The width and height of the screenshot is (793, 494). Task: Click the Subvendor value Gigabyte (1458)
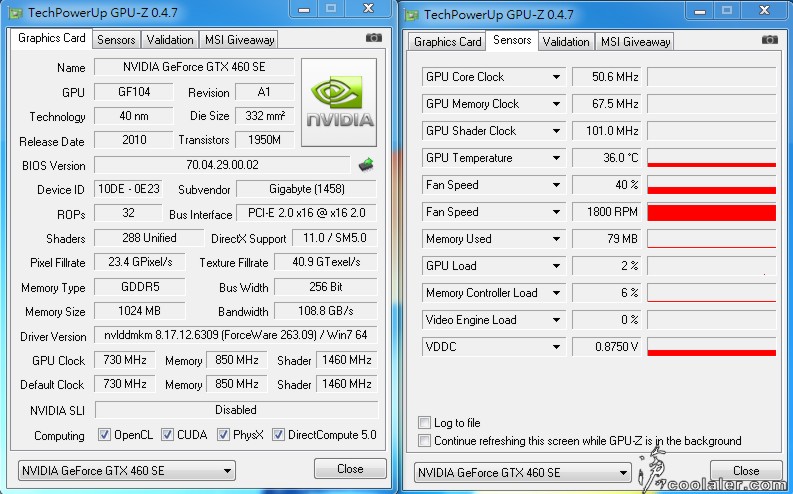(x=306, y=189)
